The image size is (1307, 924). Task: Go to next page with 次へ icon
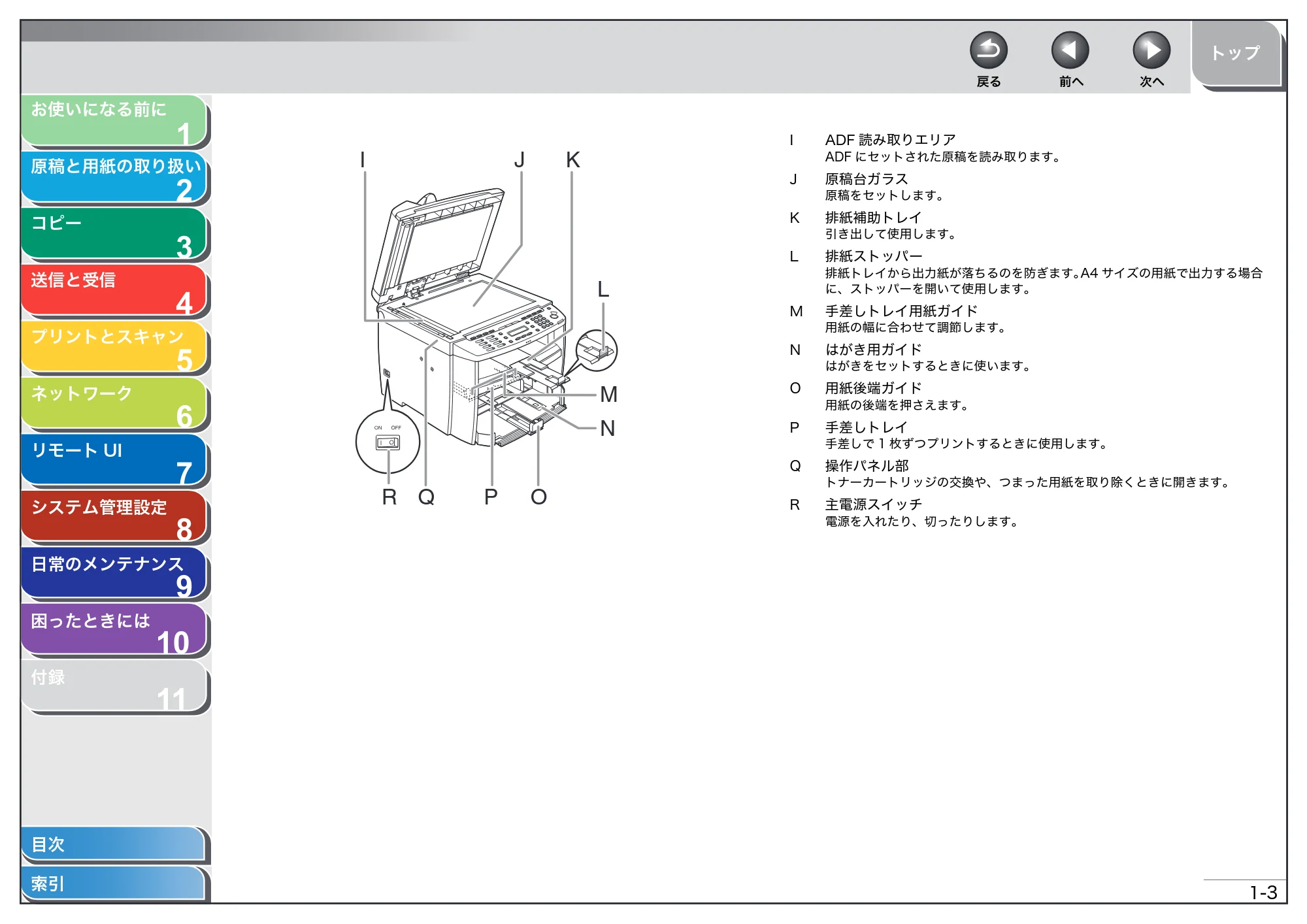pos(1151,50)
